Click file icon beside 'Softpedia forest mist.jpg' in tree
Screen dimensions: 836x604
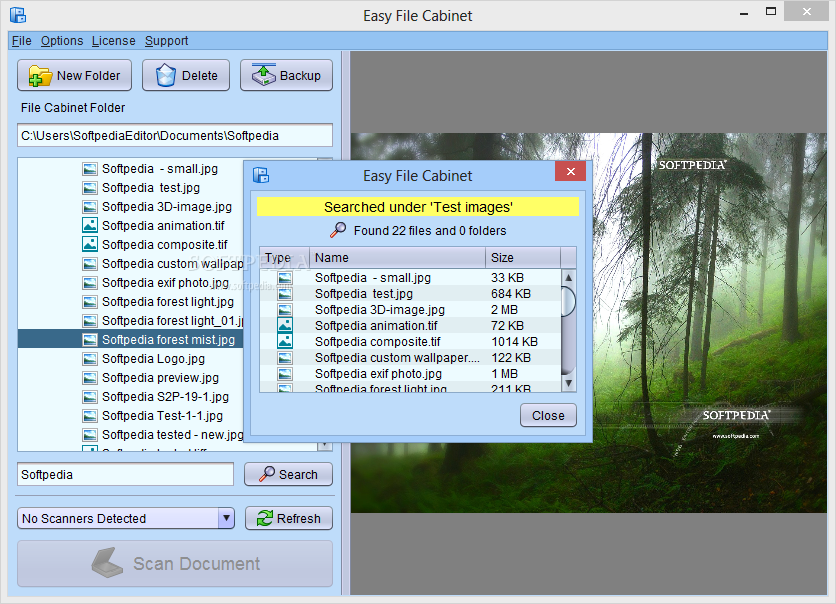pos(90,340)
